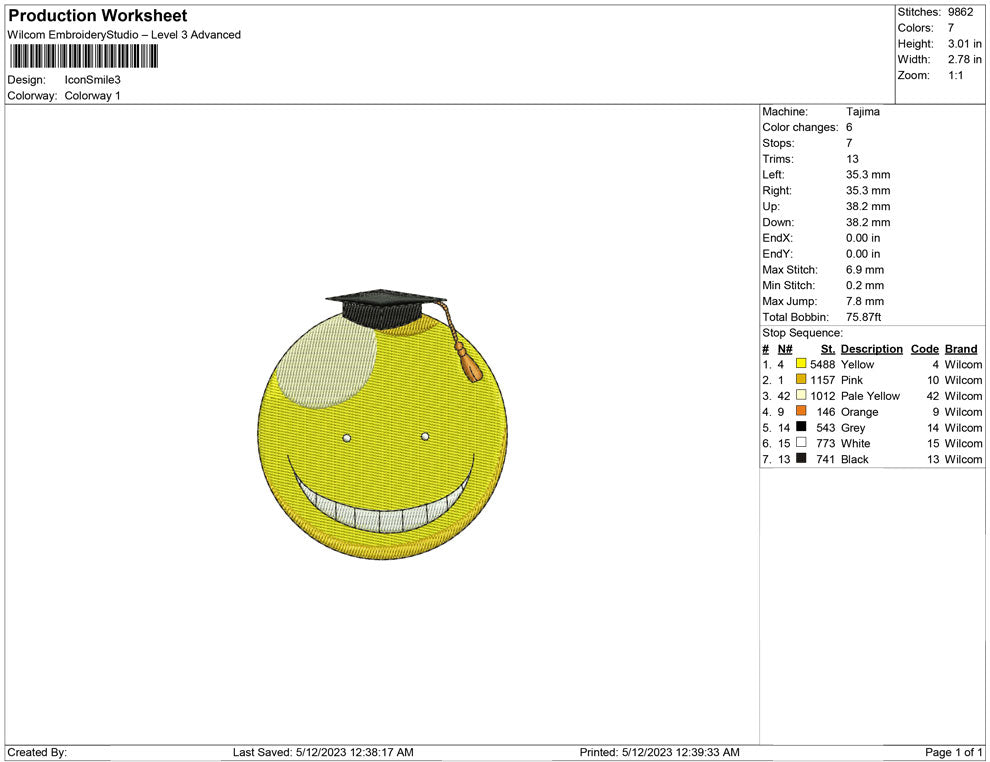Click the Min Stitch value 0.2 mm
This screenshot has width=990, height=762.
click(865, 285)
